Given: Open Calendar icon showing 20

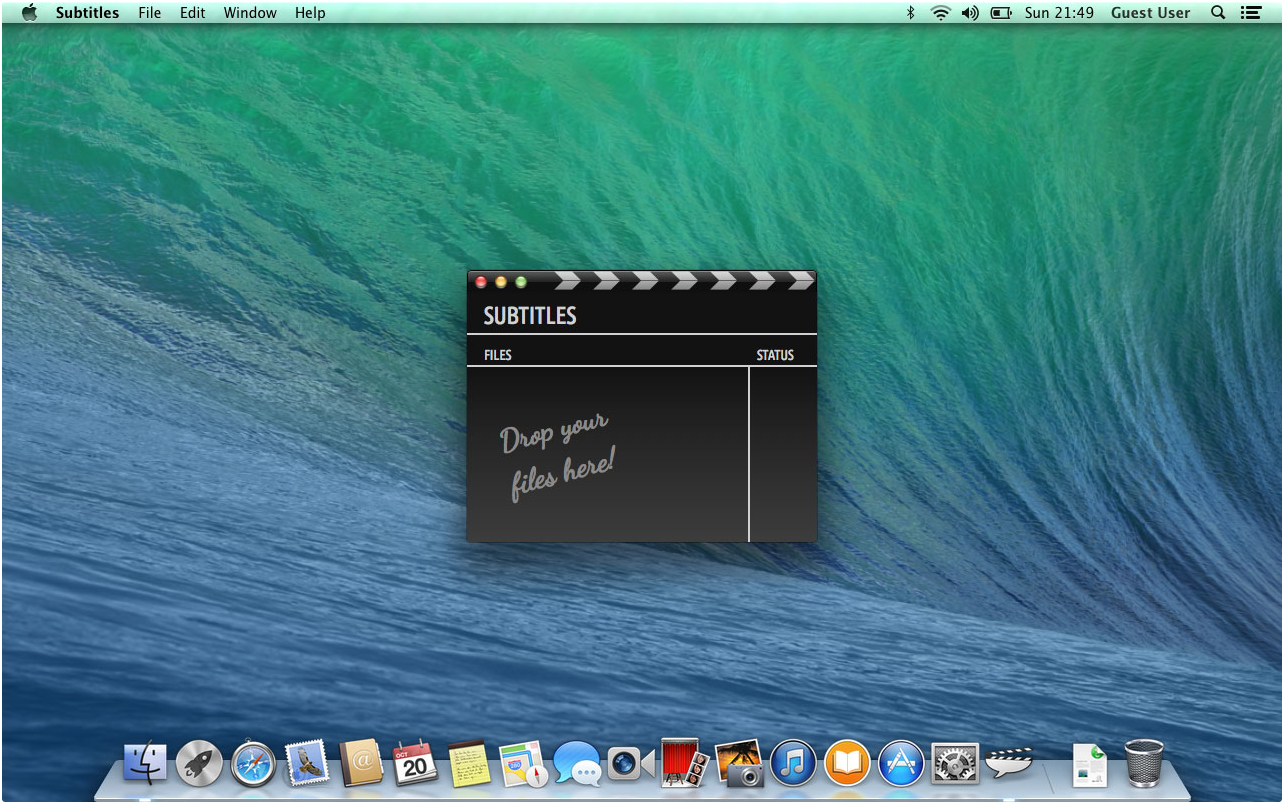Looking at the screenshot, I should 415,764.
